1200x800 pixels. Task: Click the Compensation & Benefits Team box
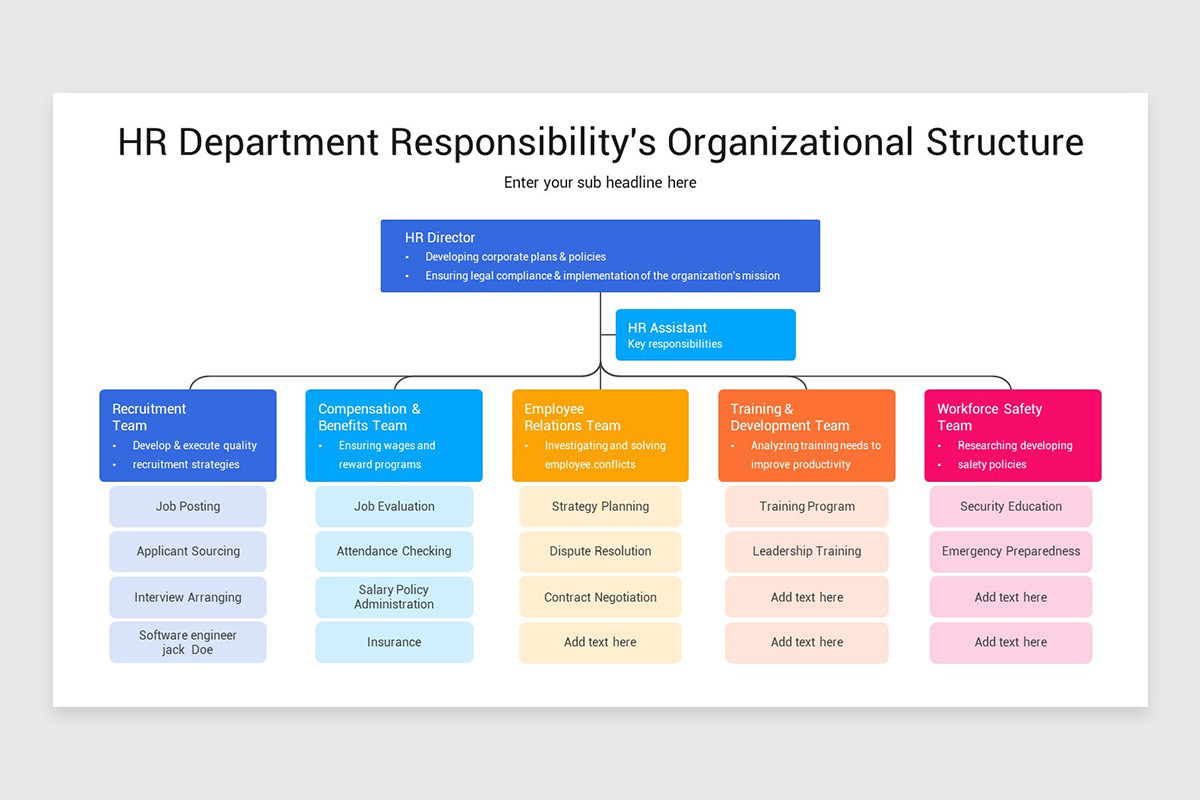pyautogui.click(x=394, y=435)
